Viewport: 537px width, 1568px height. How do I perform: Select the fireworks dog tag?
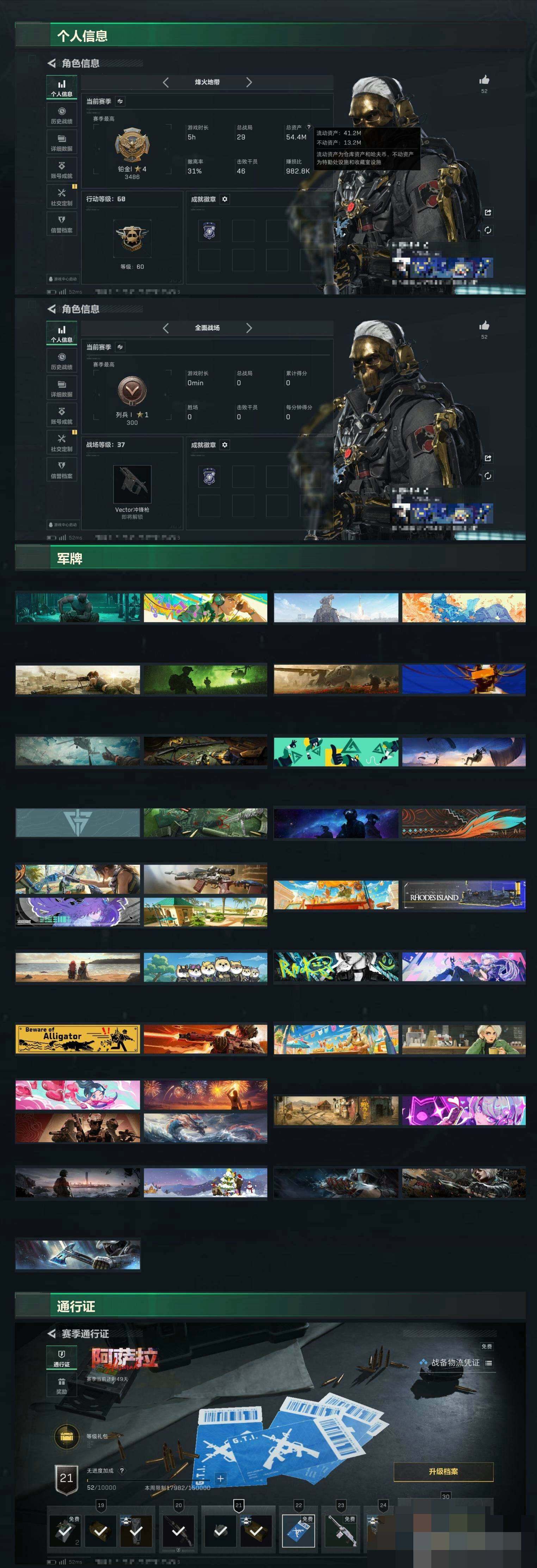point(205,1095)
